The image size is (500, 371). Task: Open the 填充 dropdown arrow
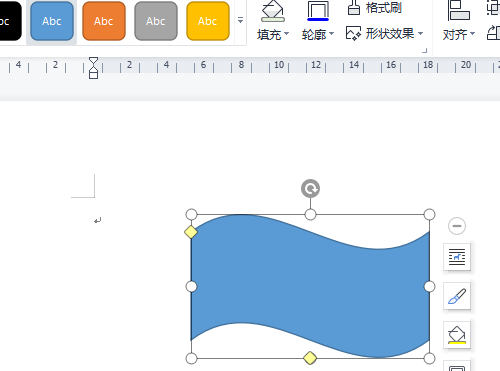coord(286,34)
